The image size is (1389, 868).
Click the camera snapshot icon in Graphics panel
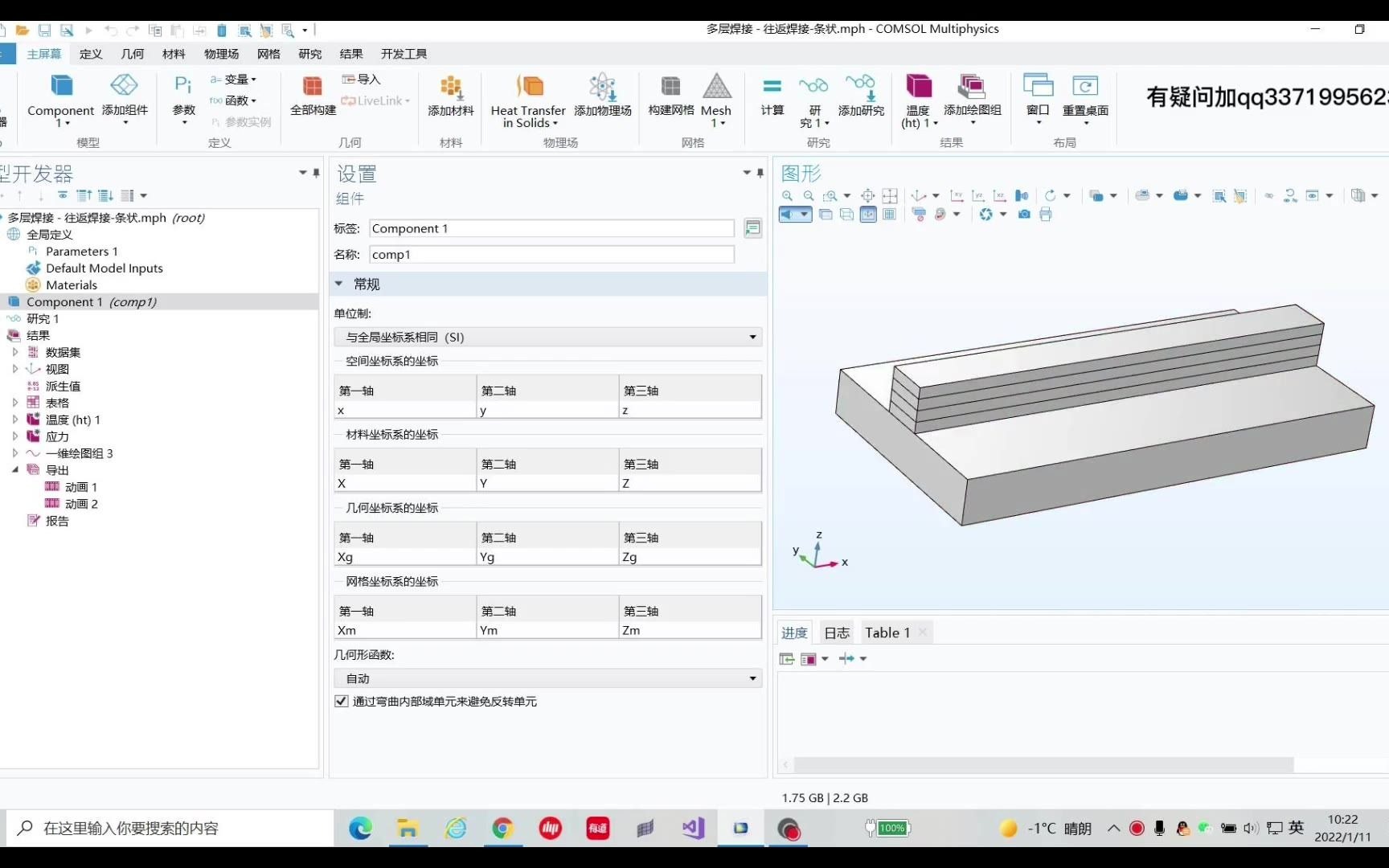[x=1024, y=215]
